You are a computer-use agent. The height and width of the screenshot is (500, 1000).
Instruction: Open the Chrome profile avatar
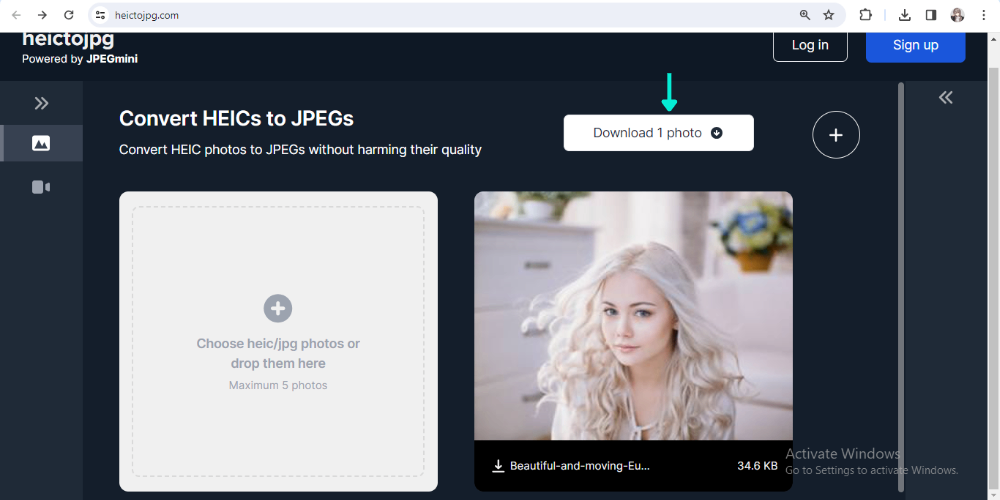click(x=957, y=15)
